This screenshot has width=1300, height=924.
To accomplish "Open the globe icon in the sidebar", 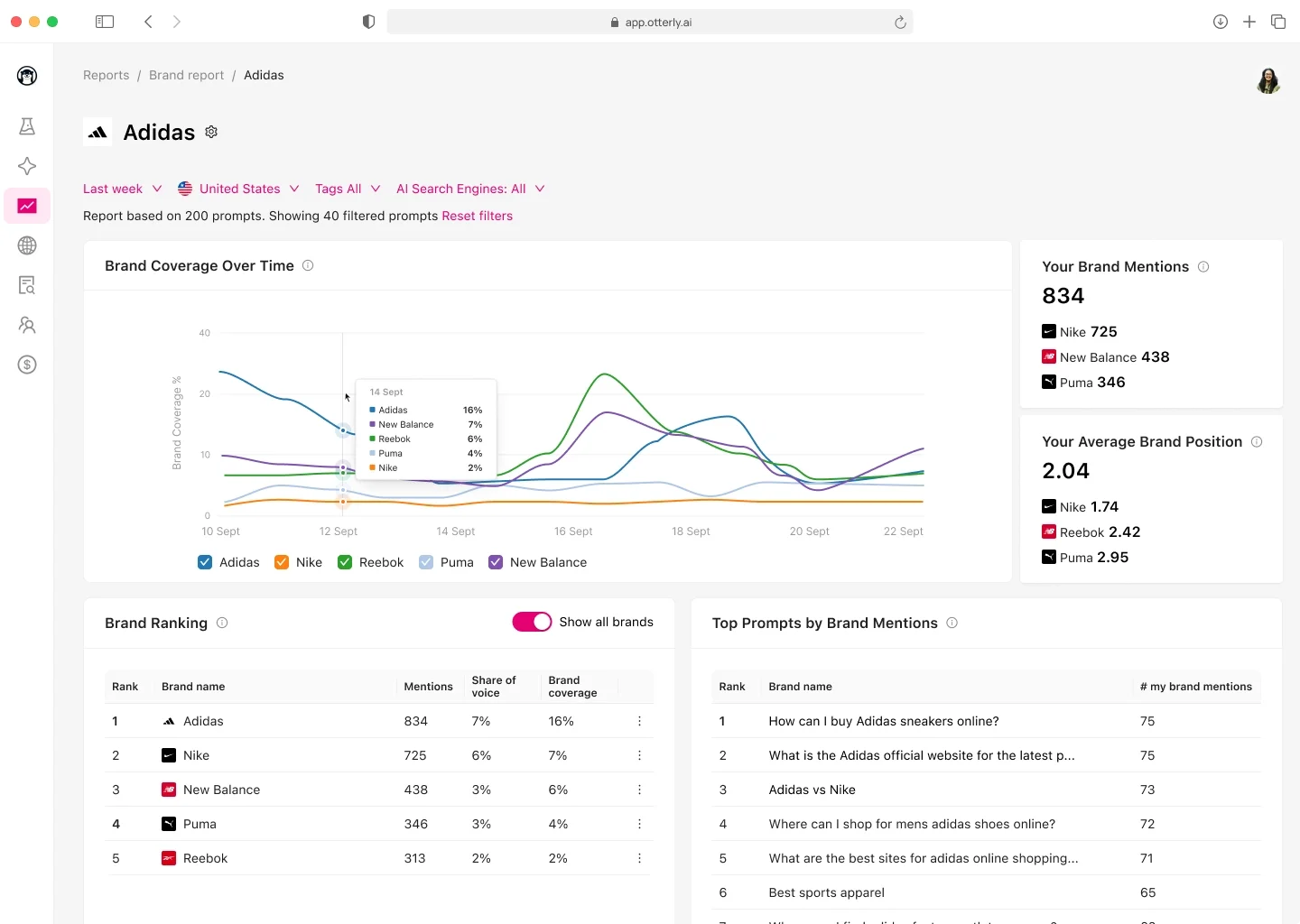I will (x=27, y=245).
